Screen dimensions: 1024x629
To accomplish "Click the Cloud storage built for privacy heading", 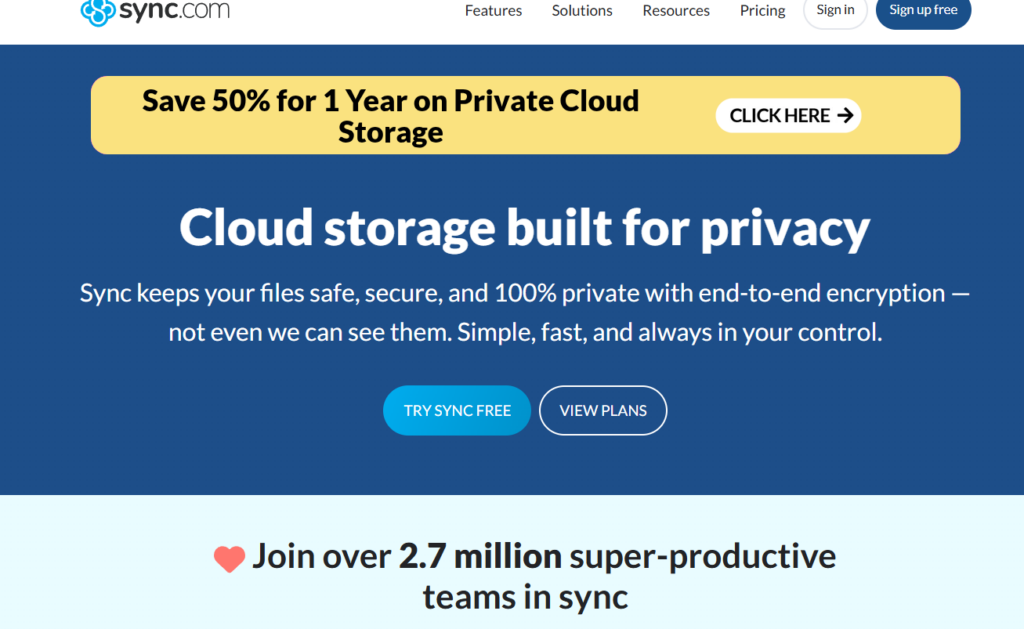I will tap(524, 227).
